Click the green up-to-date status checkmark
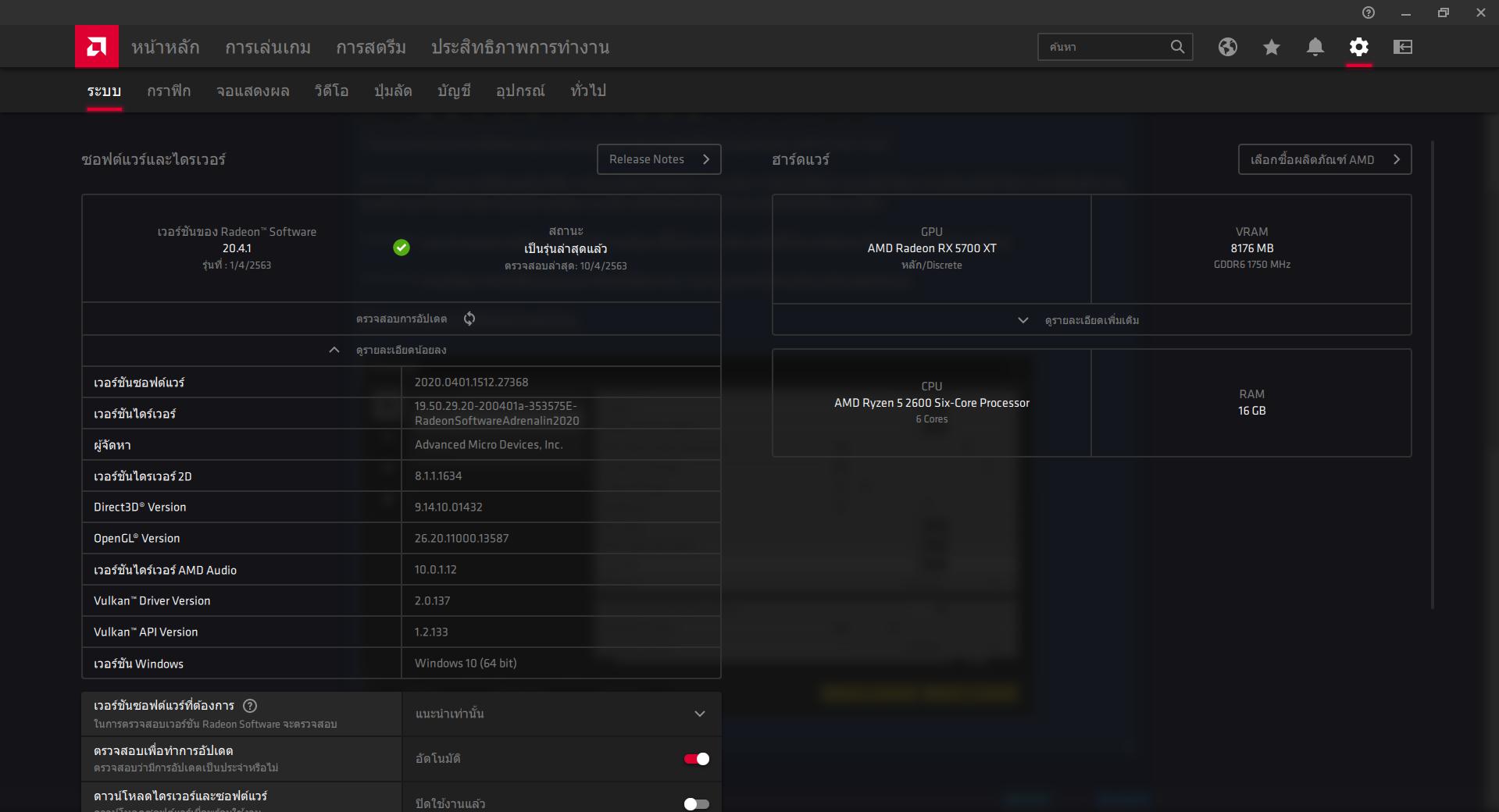1499x812 pixels. [x=402, y=248]
